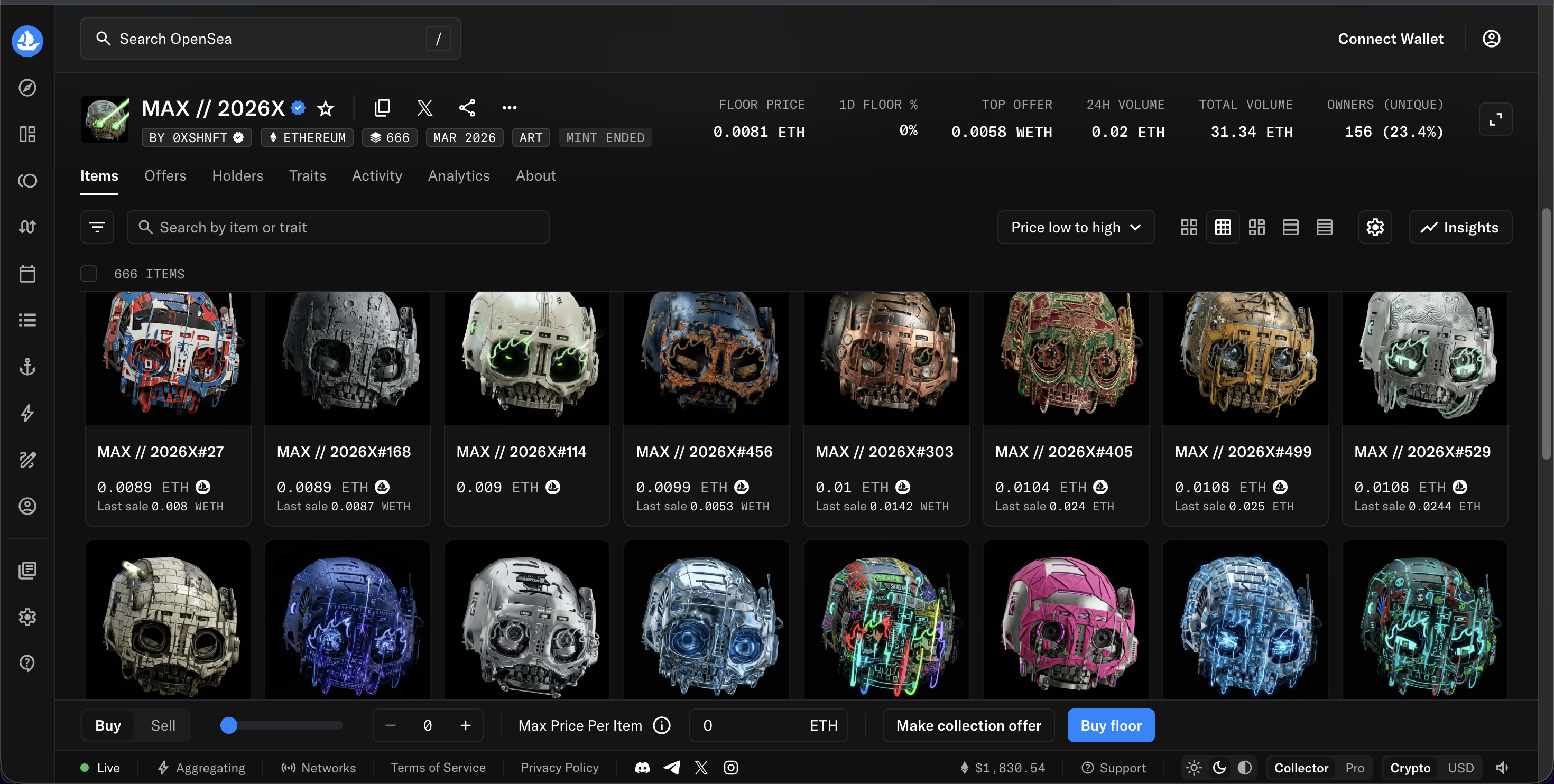The height and width of the screenshot is (784, 1554).
Task: Open Price low to high dropdown
Action: 1076,227
